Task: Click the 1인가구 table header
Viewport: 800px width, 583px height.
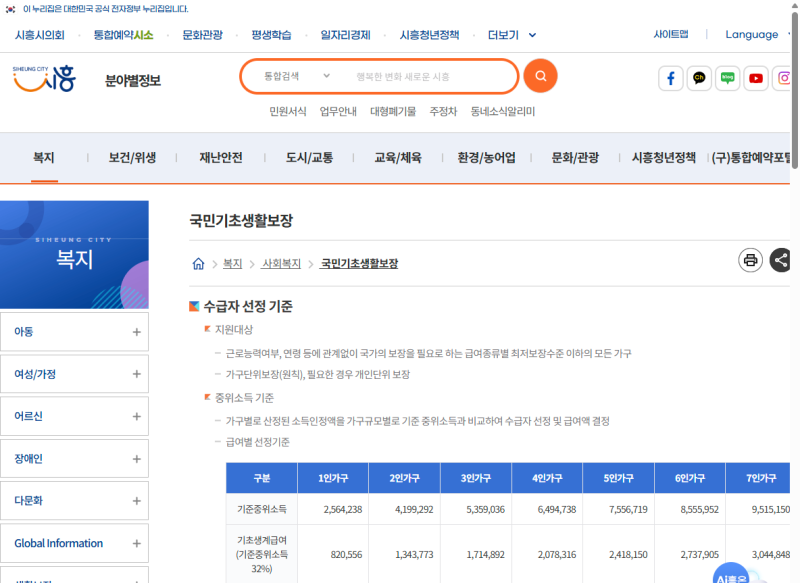Action: (x=333, y=478)
